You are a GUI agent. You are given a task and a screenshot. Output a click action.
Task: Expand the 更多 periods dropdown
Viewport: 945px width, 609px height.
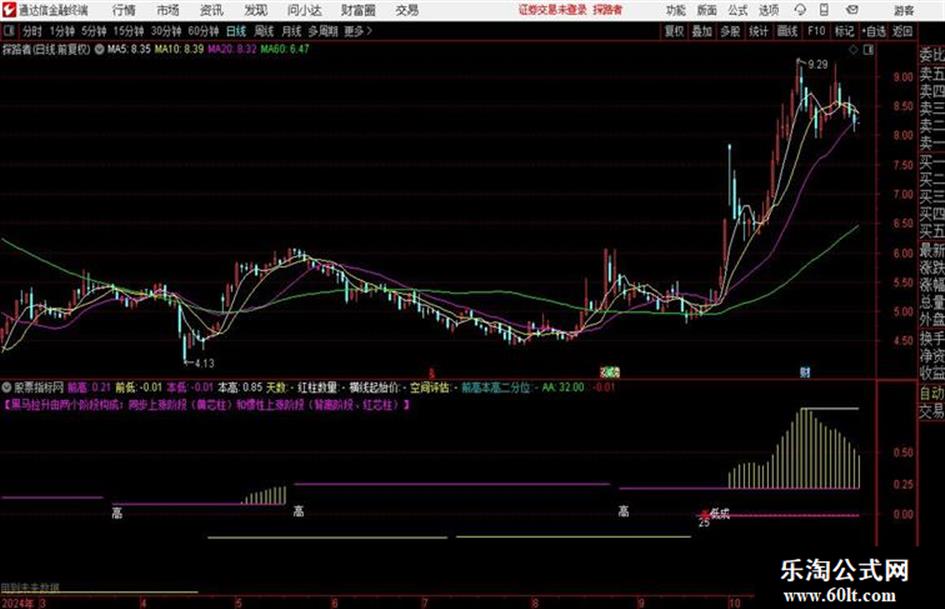tap(358, 31)
